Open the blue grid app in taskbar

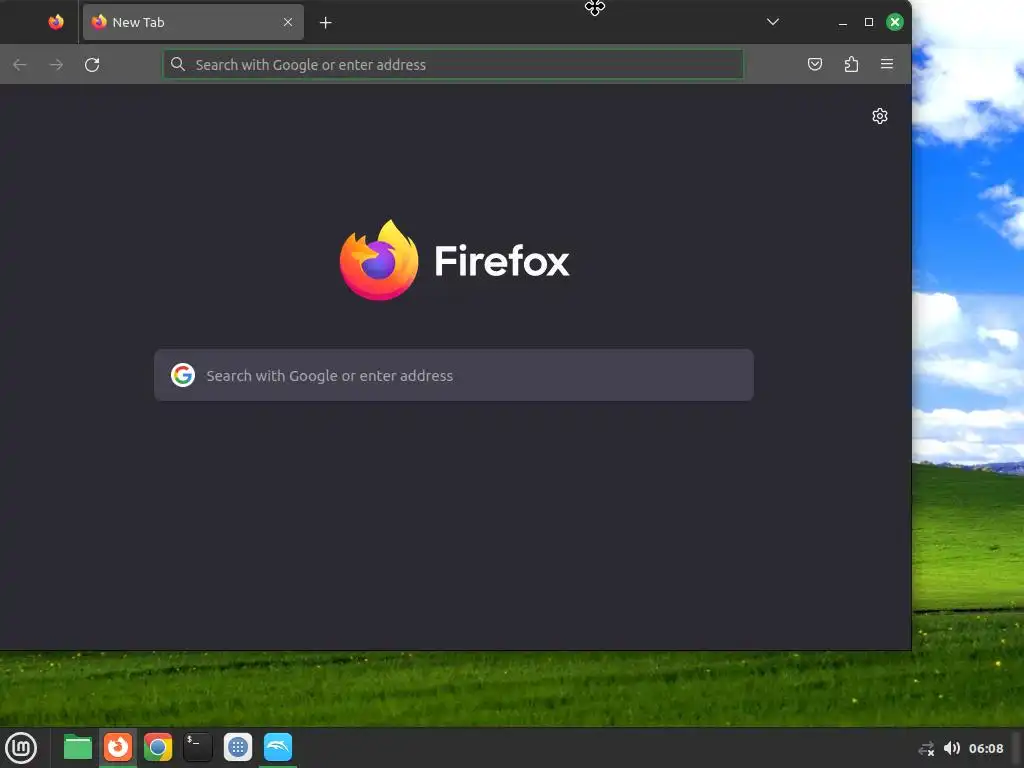click(238, 747)
